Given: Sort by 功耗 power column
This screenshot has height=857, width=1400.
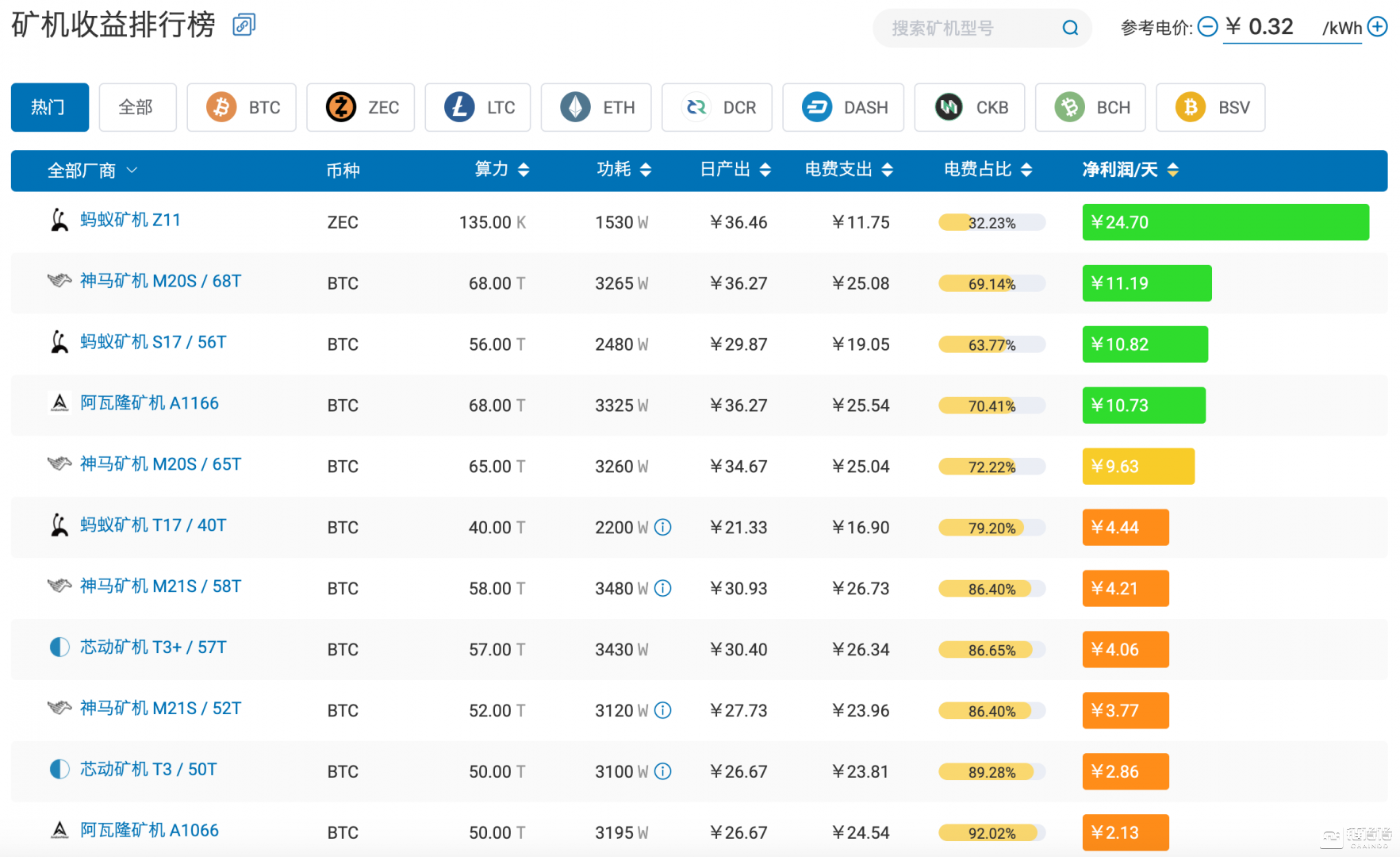Looking at the screenshot, I should coord(623,170).
